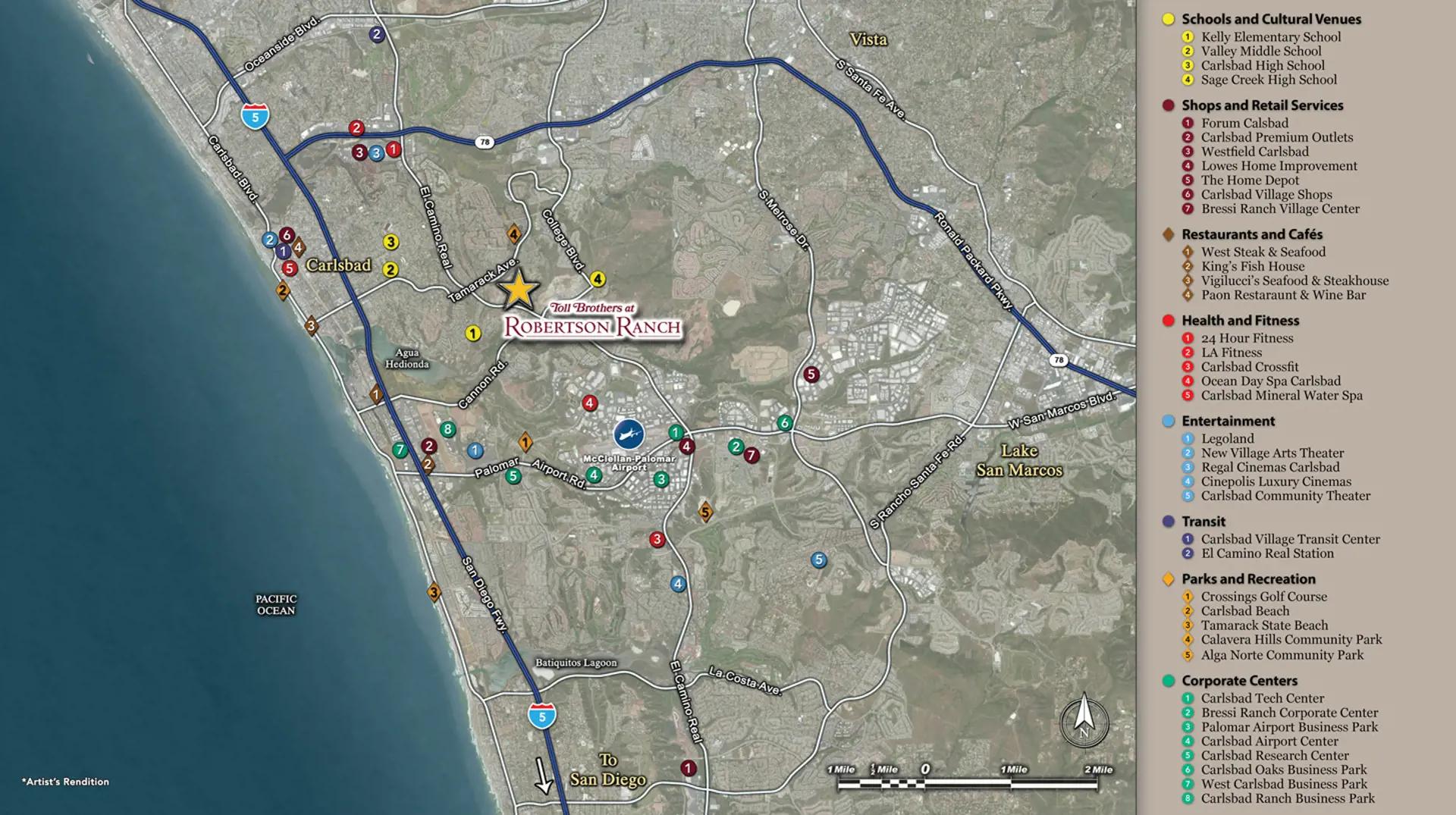The width and height of the screenshot is (1456, 815).
Task: Click the Lake San Marcos map label
Action: (1018, 460)
